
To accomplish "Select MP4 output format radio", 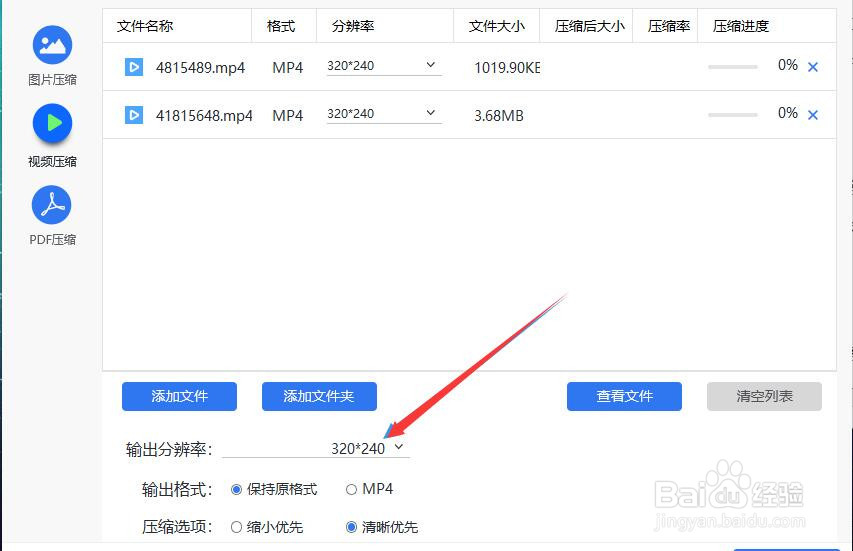I will coord(351,490).
